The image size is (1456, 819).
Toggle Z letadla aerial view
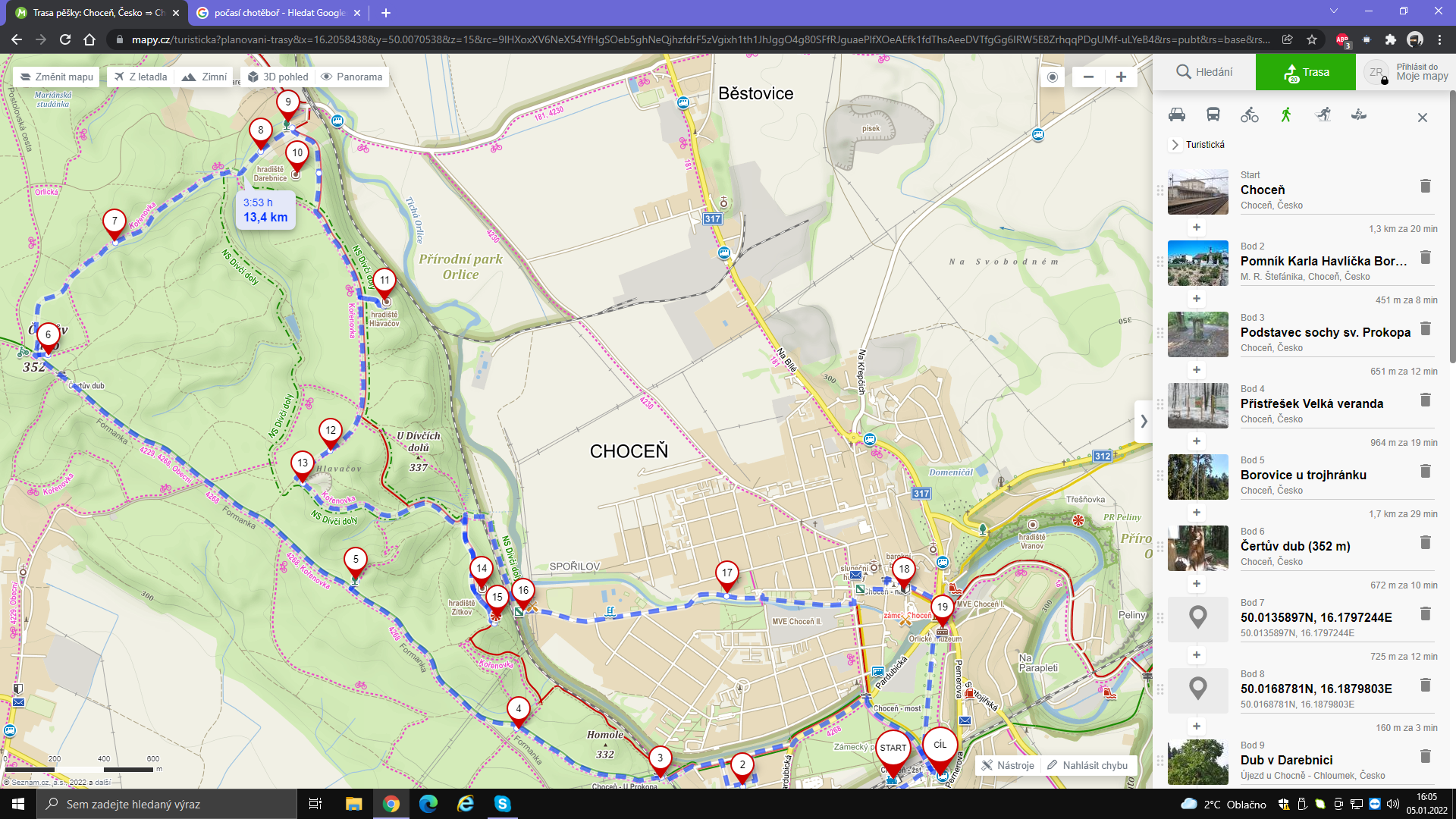point(141,77)
